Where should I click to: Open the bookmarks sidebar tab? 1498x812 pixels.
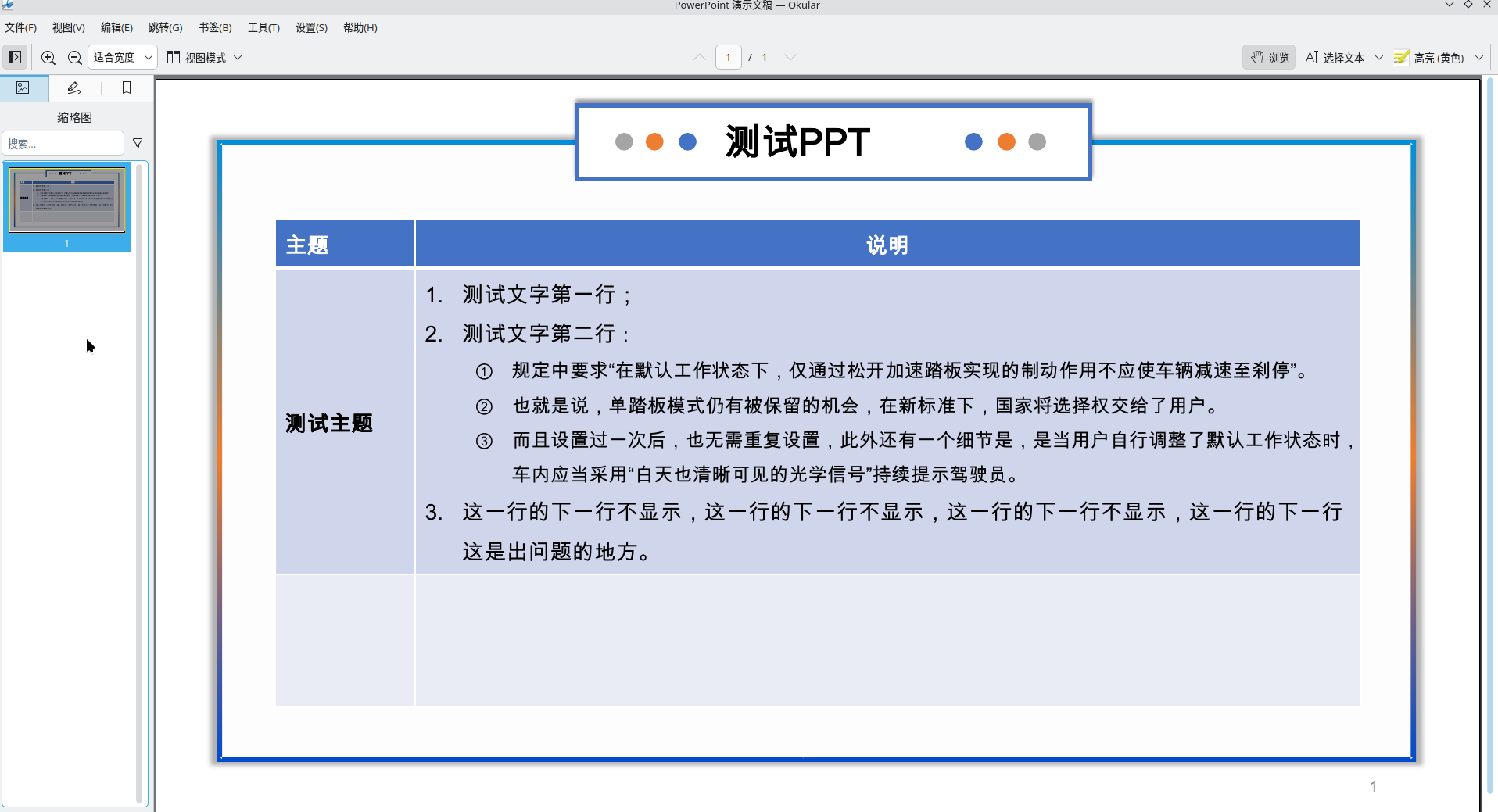(127, 88)
